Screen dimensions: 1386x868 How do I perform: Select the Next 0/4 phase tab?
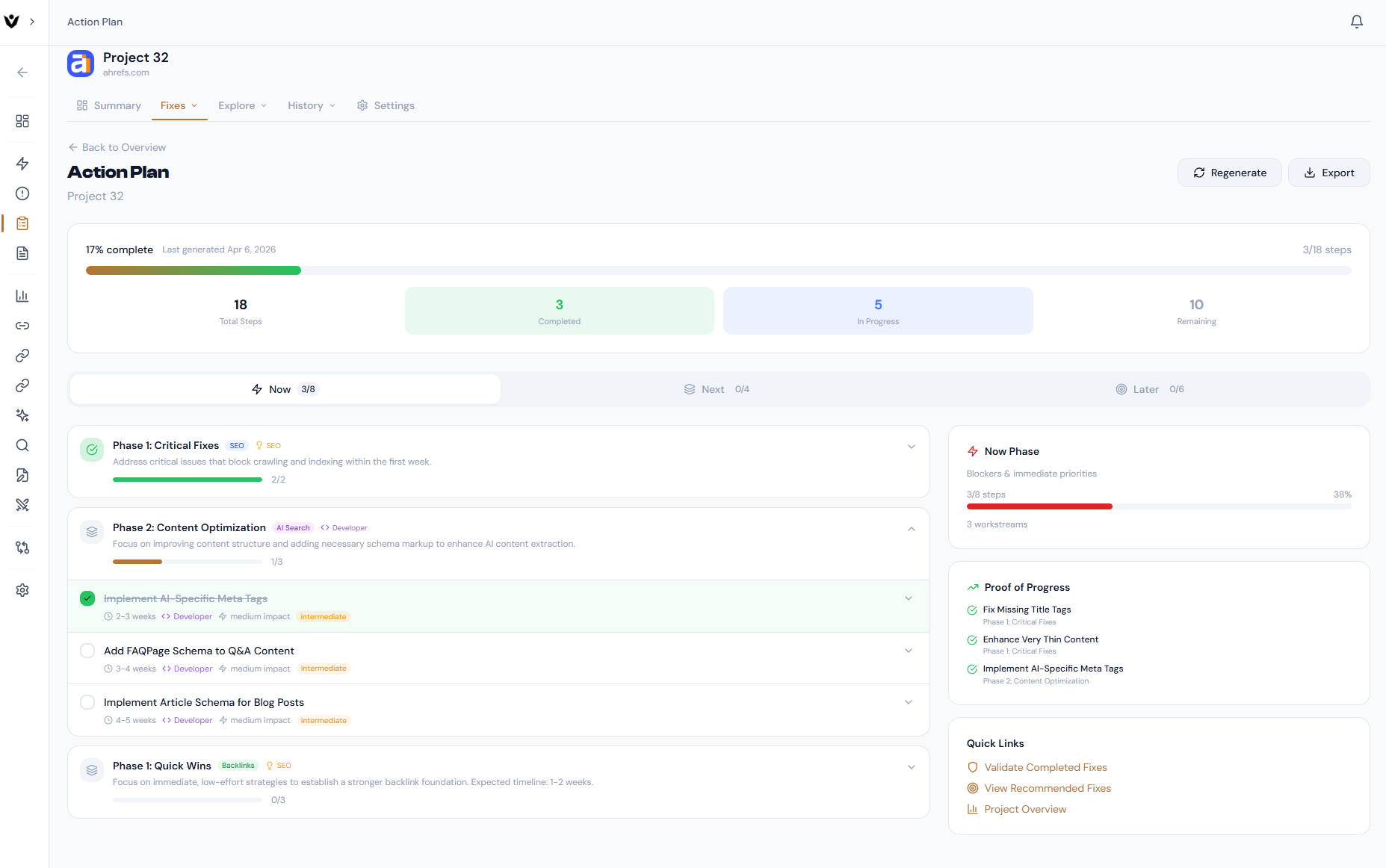coord(717,389)
